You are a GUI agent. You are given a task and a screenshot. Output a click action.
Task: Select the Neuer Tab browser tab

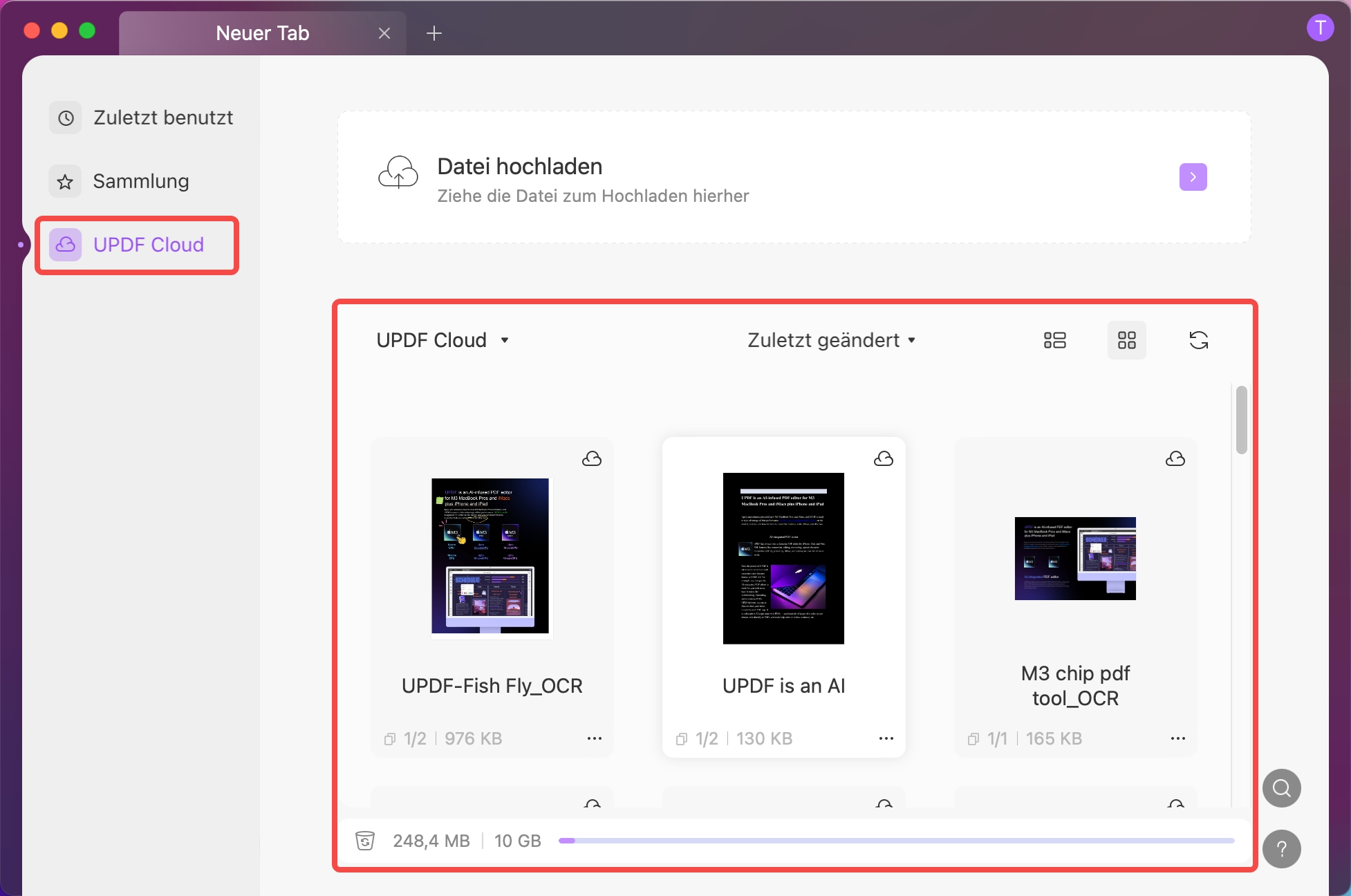[x=261, y=32]
